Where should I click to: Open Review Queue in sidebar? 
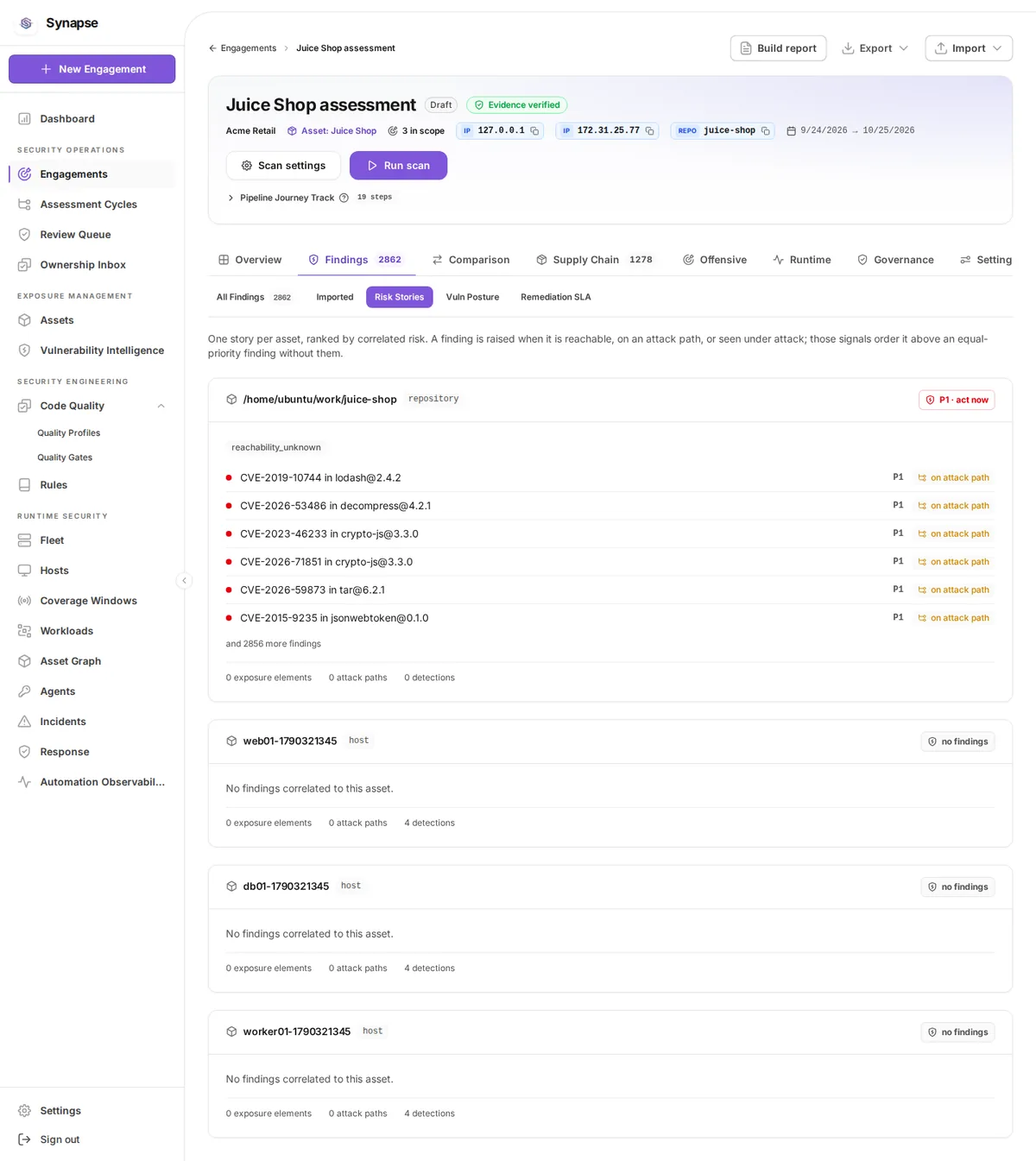[x=92, y=235]
